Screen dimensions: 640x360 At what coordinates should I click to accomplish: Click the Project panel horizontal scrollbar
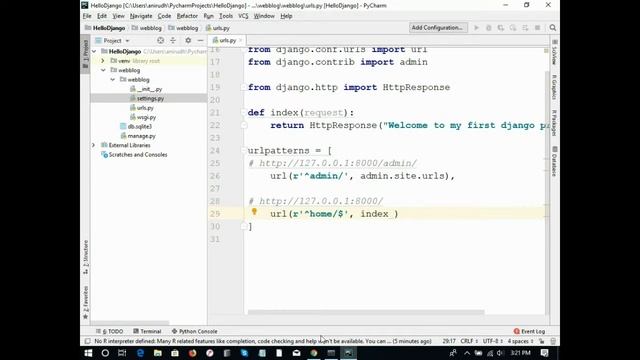click(130, 322)
